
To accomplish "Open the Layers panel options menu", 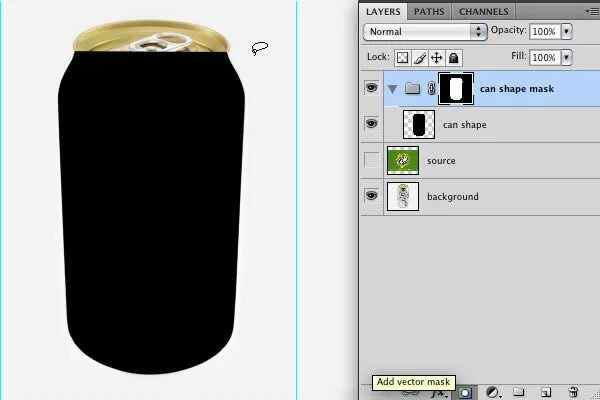I will pyautogui.click(x=592, y=12).
